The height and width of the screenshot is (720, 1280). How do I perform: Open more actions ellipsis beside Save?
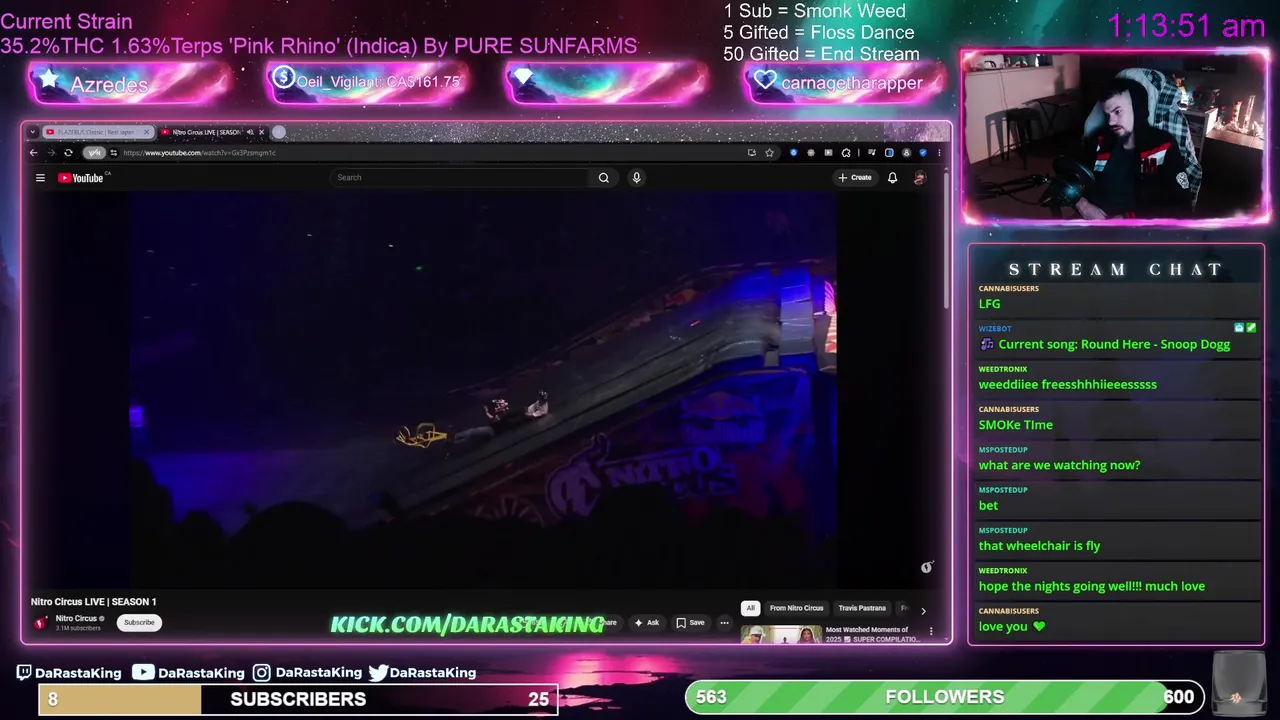tap(724, 623)
